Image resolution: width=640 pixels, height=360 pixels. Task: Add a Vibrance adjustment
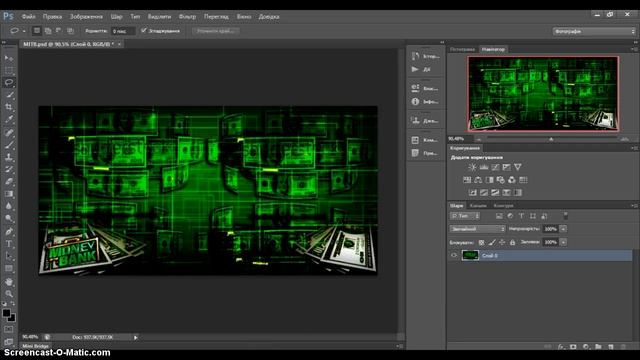[518, 167]
